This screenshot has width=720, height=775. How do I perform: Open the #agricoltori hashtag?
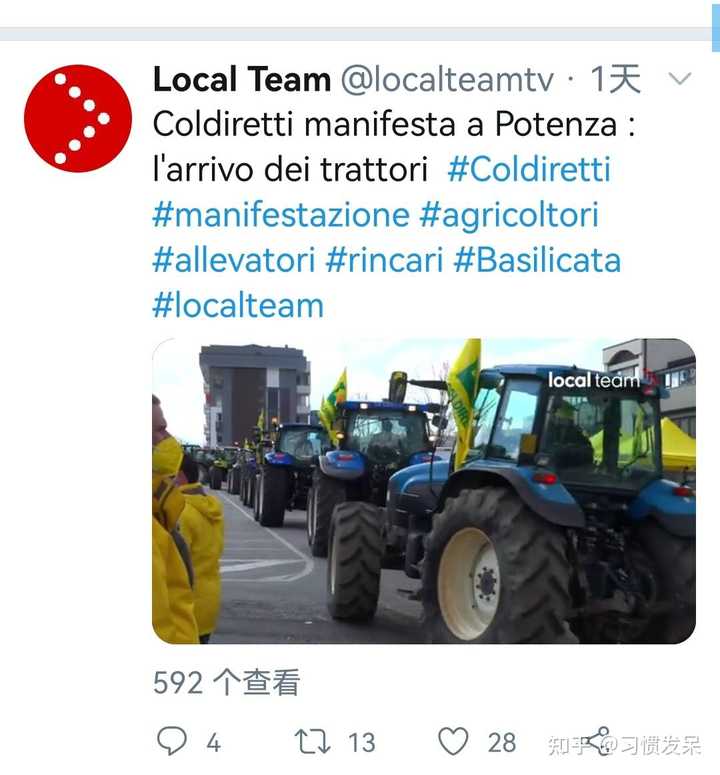[509, 216]
